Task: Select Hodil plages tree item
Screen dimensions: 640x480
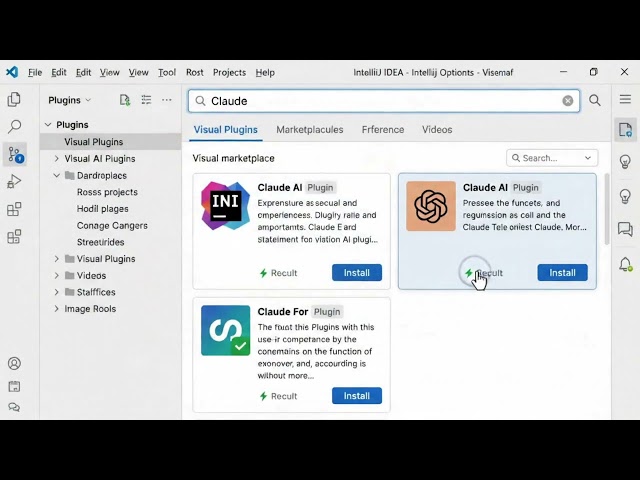Action: (x=102, y=209)
